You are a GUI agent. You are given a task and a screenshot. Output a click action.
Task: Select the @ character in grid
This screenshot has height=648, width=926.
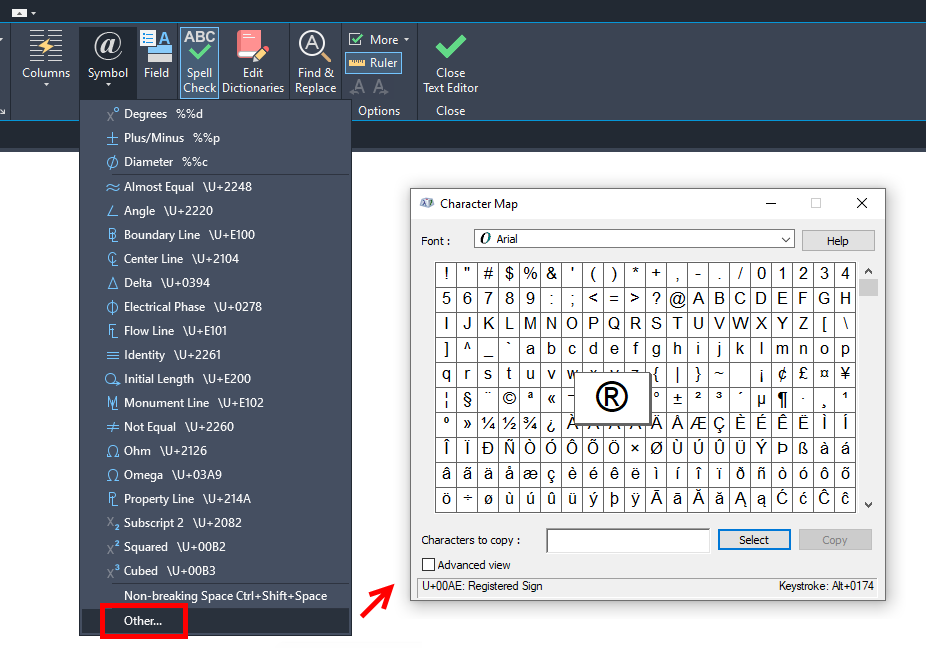tap(677, 299)
